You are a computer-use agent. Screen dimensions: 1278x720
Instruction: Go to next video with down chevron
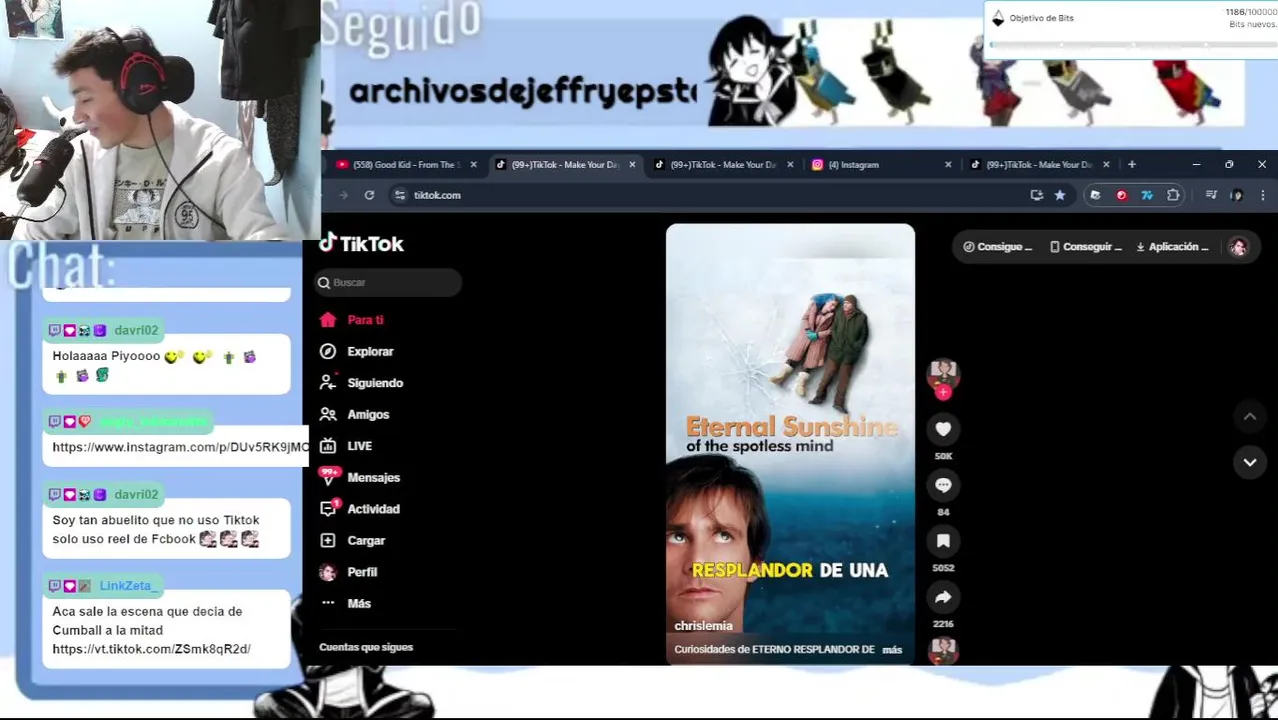[1249, 462]
